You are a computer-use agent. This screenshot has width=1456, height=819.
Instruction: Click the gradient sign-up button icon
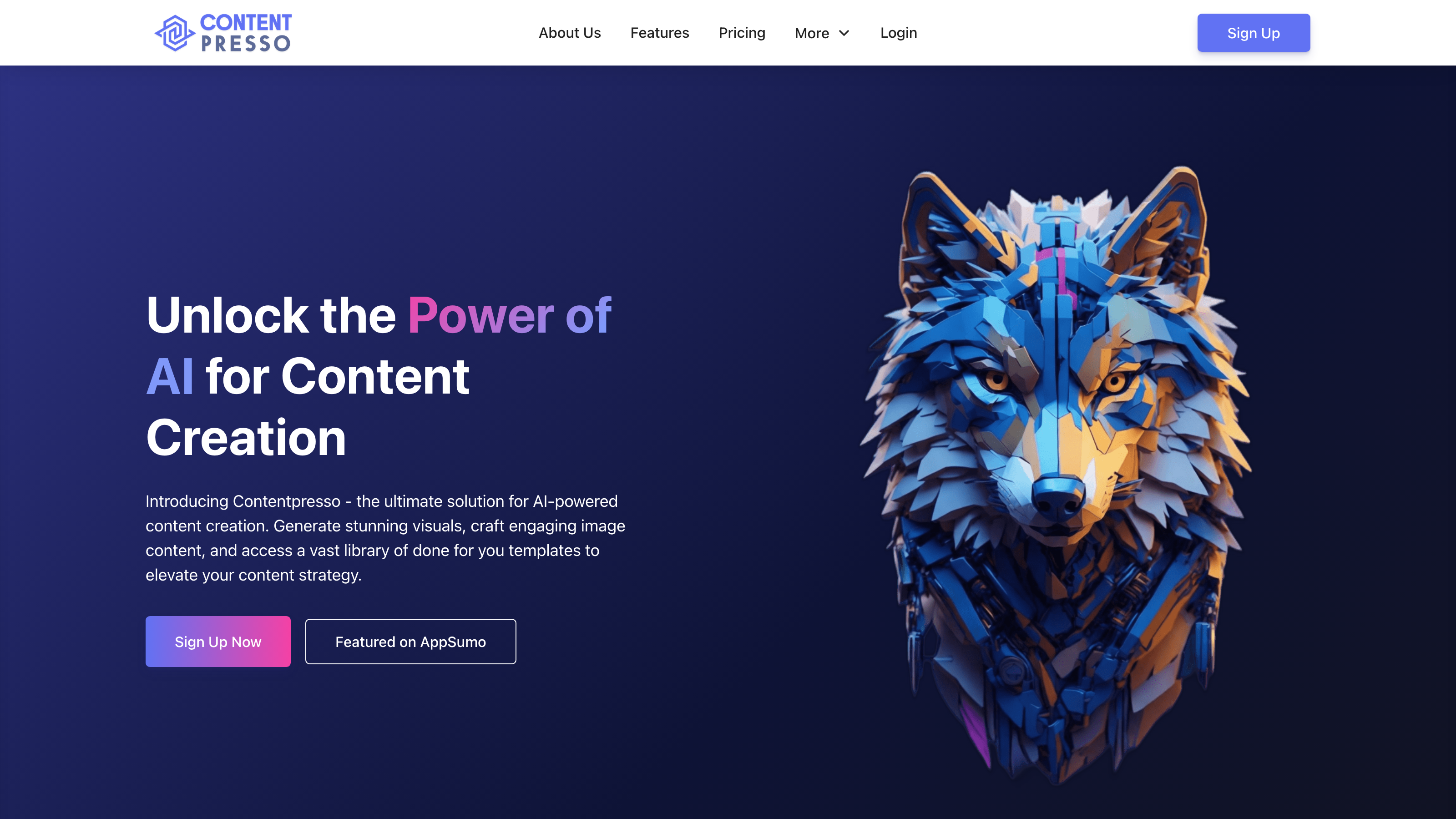[x=217, y=642]
